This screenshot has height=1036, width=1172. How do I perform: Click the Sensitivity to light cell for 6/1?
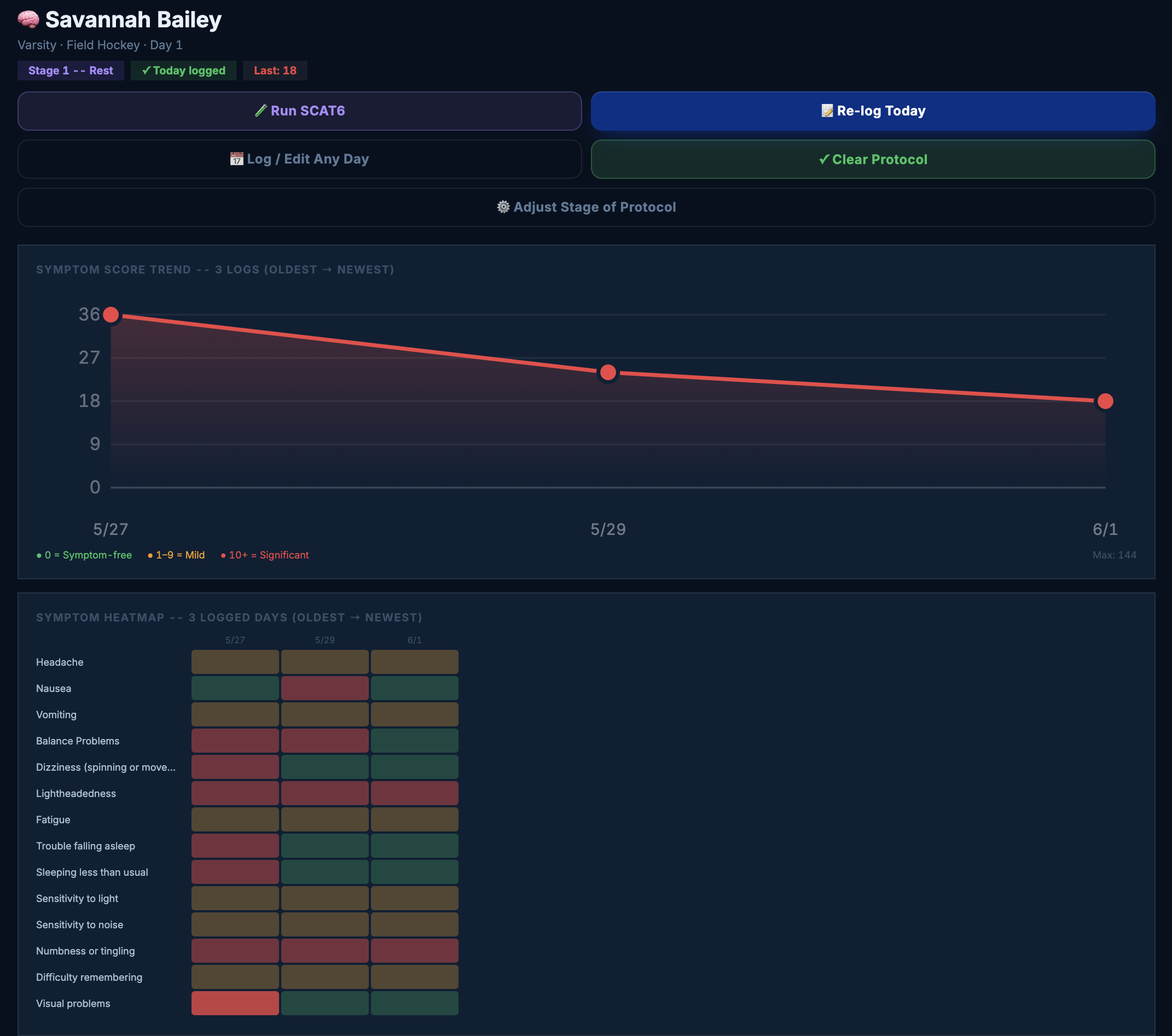point(415,898)
